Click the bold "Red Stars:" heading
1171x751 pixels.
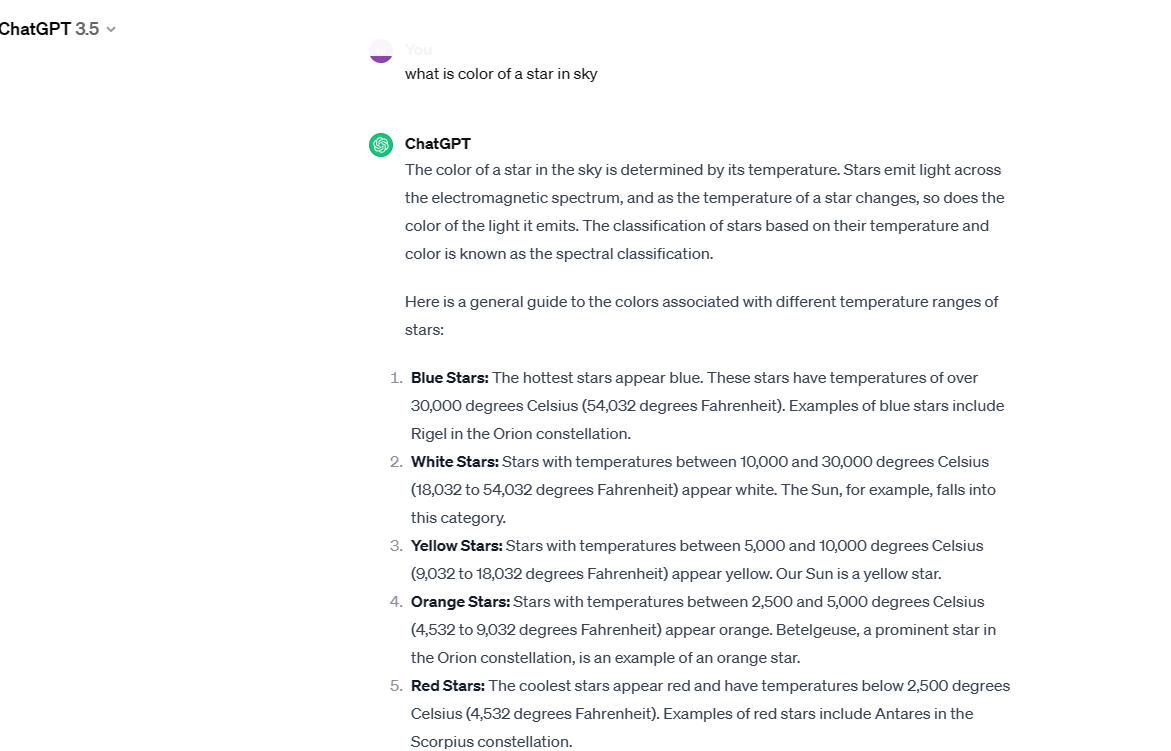(x=447, y=686)
